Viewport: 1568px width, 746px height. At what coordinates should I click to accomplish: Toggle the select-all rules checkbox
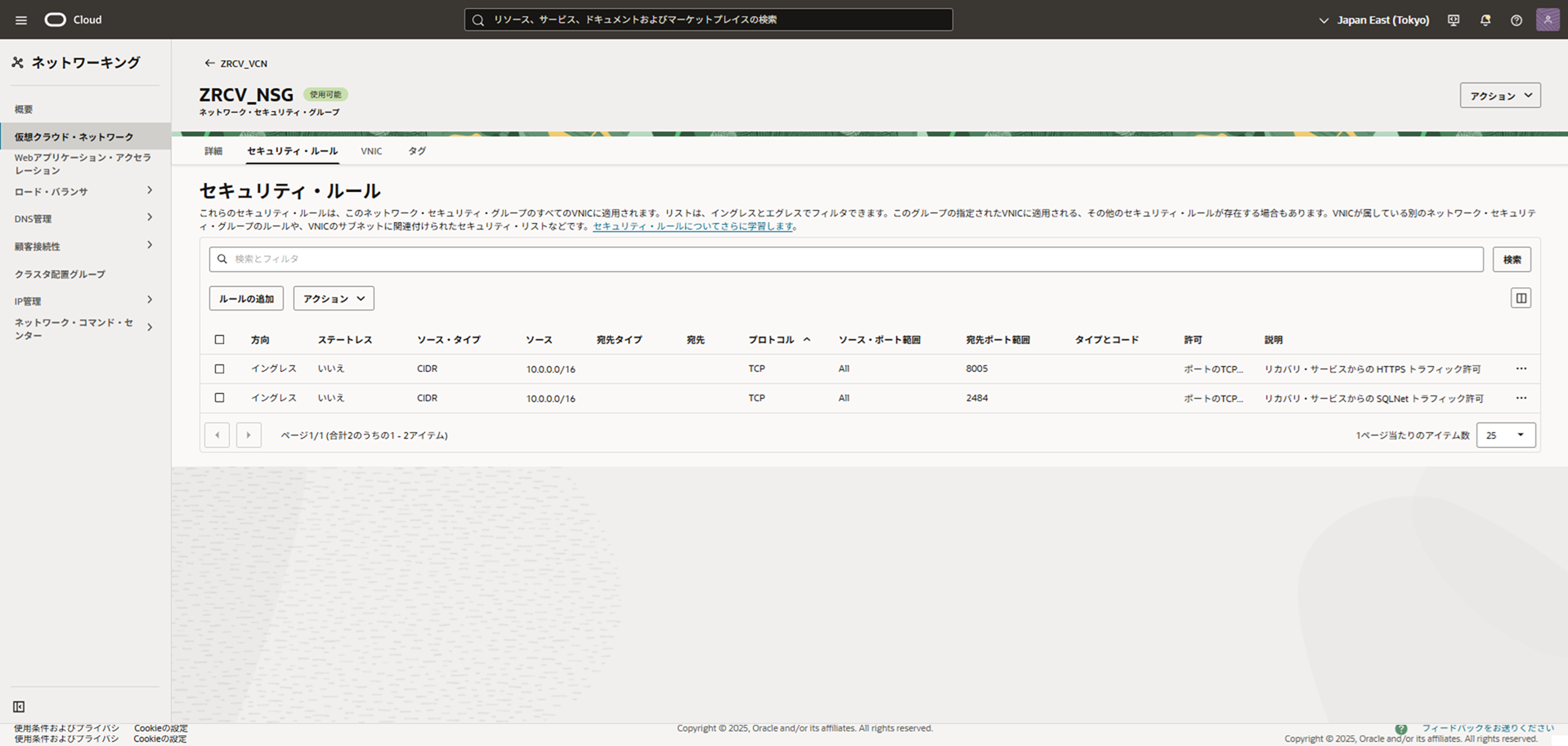click(219, 340)
